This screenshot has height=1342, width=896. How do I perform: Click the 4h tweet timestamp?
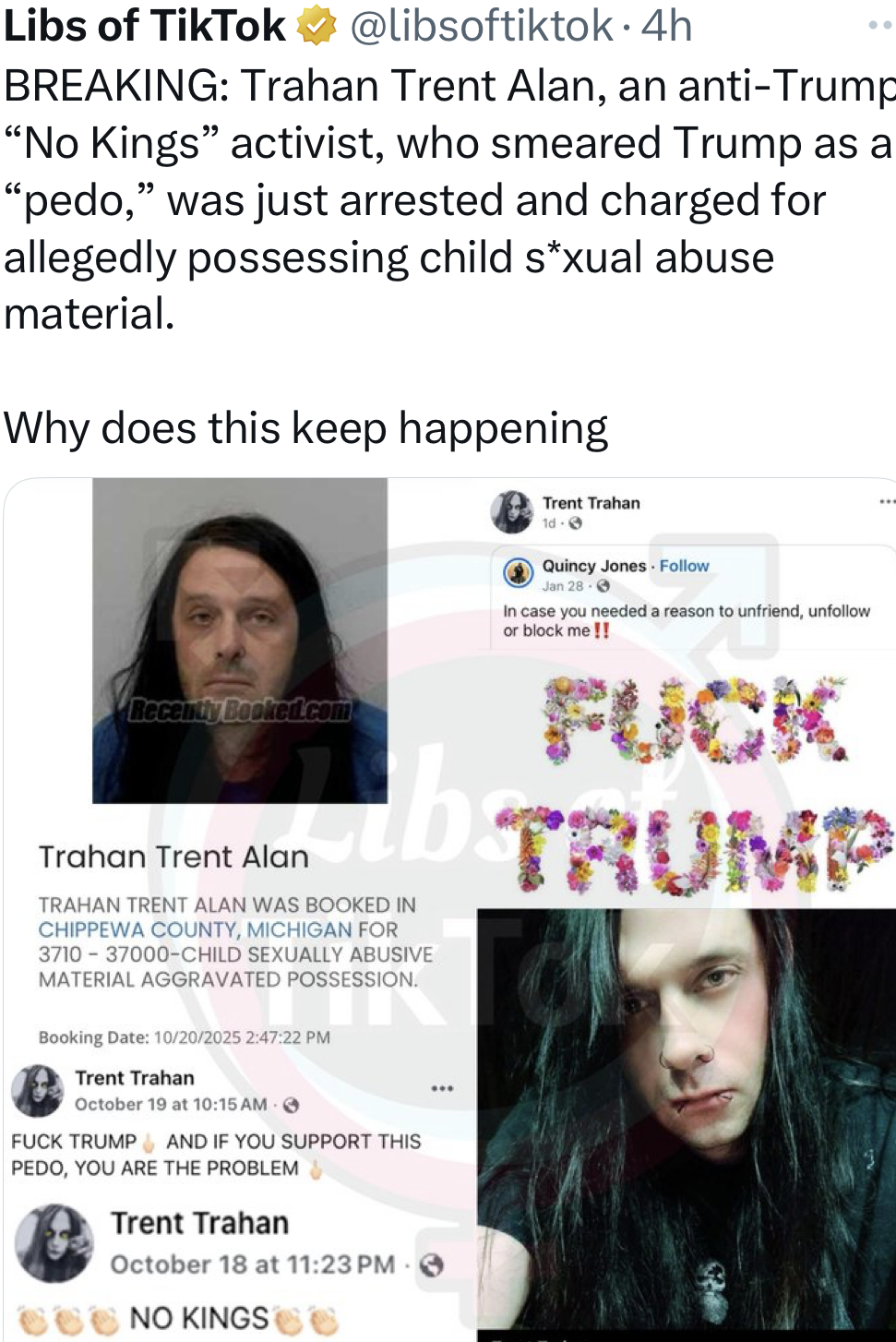pyautogui.click(x=667, y=26)
